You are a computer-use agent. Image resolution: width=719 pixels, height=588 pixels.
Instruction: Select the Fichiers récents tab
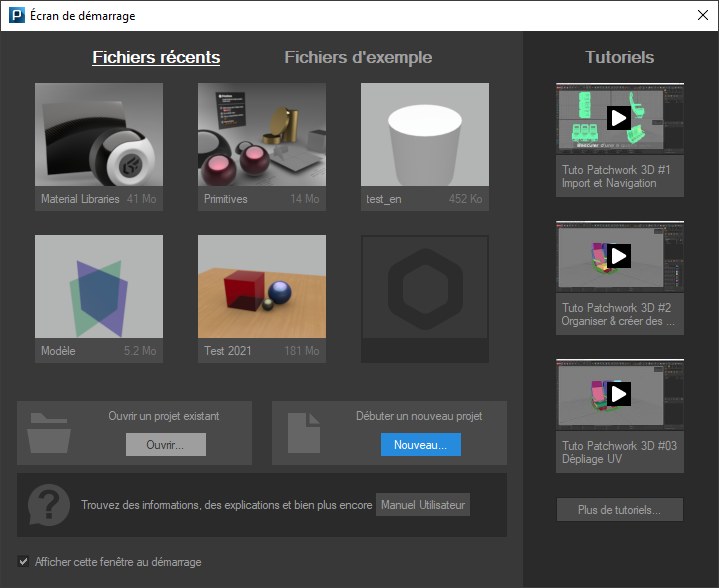click(156, 57)
